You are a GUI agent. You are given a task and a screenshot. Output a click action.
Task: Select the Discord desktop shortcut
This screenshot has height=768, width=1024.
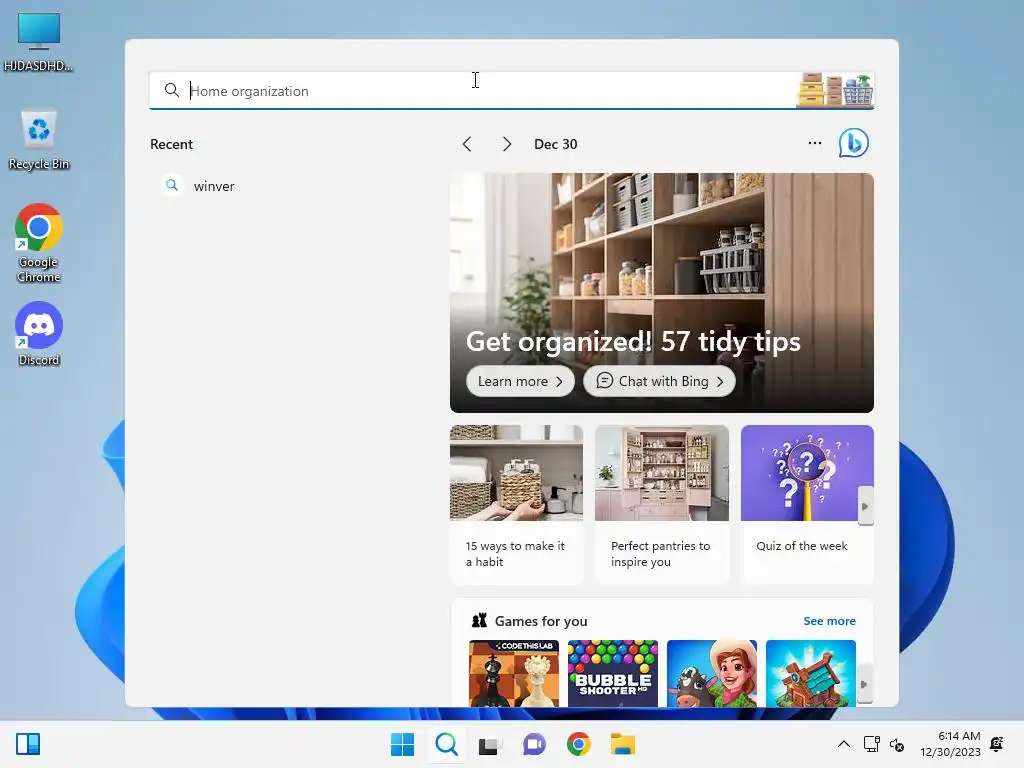pyautogui.click(x=39, y=334)
